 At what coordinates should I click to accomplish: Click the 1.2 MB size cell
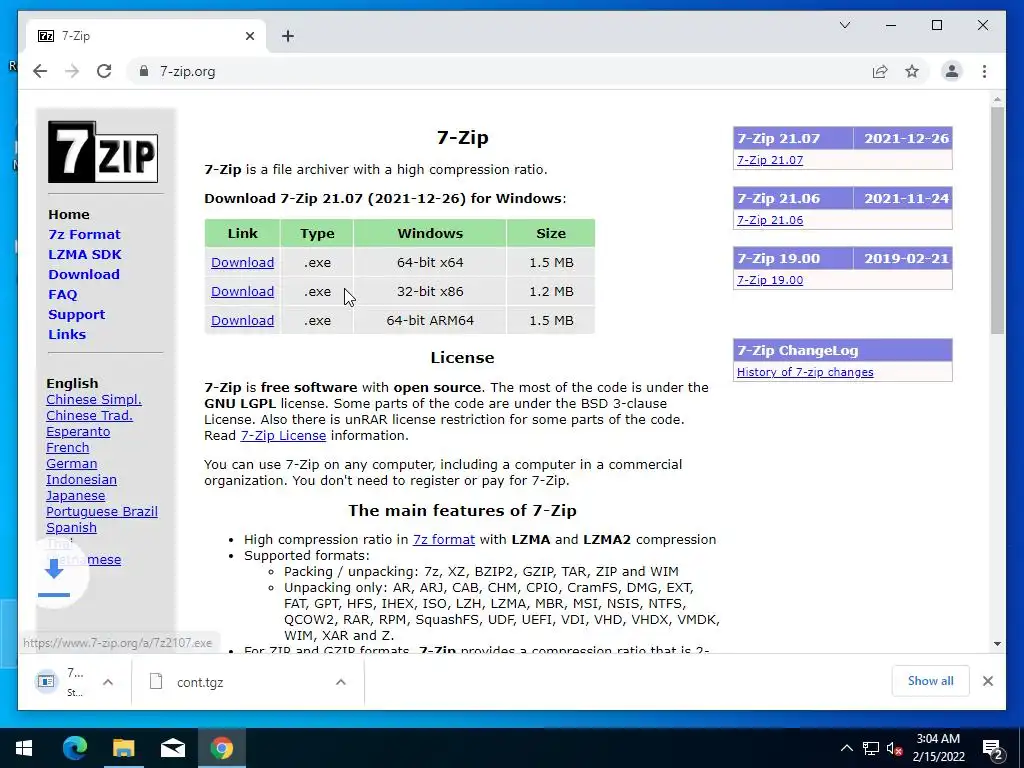[x=551, y=291]
